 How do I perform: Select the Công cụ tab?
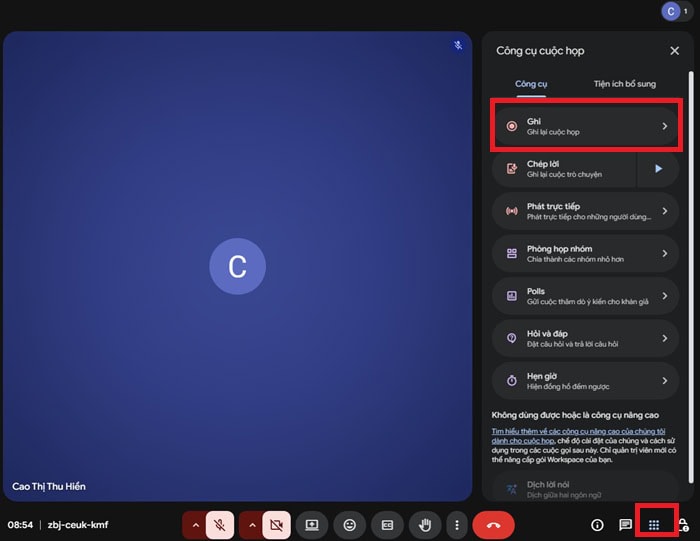(x=530, y=84)
